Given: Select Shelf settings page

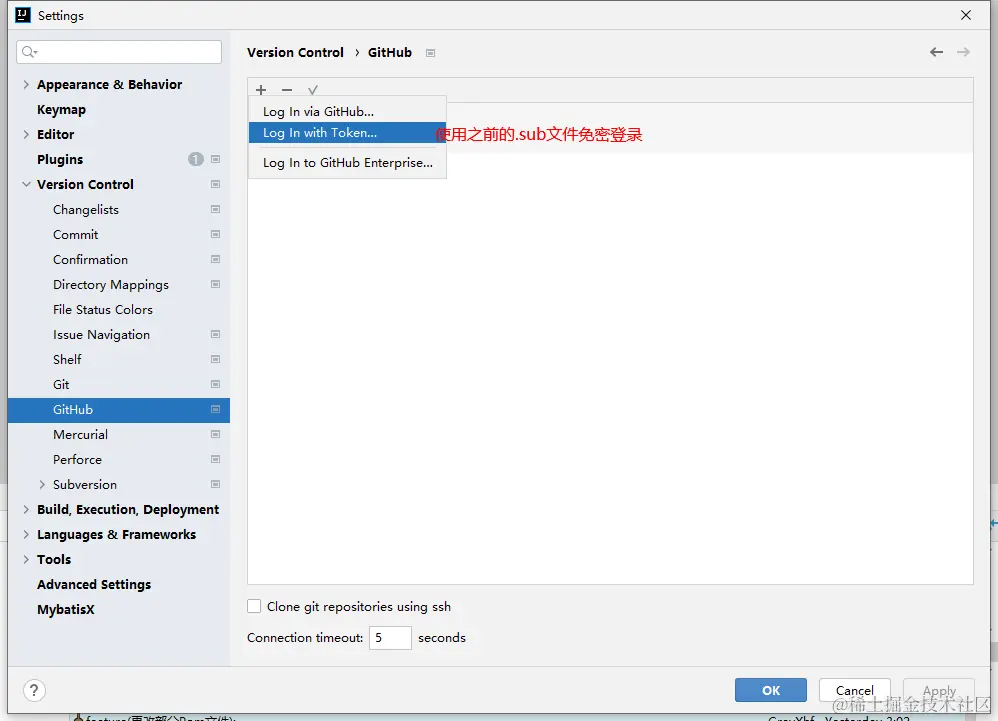Looking at the screenshot, I should pyautogui.click(x=67, y=359).
